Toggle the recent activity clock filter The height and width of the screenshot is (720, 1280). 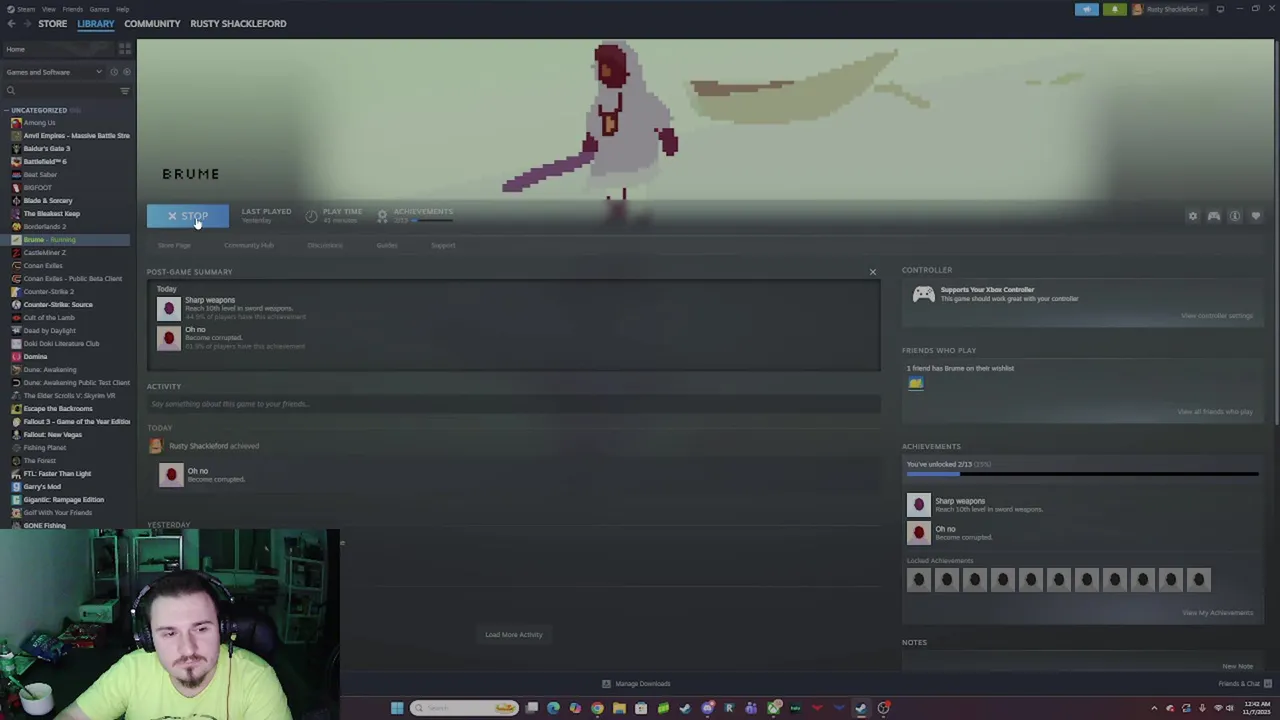point(114,72)
